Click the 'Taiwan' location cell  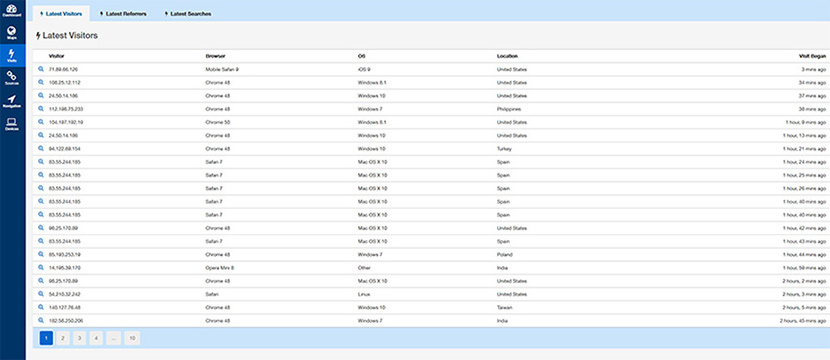[504, 308]
